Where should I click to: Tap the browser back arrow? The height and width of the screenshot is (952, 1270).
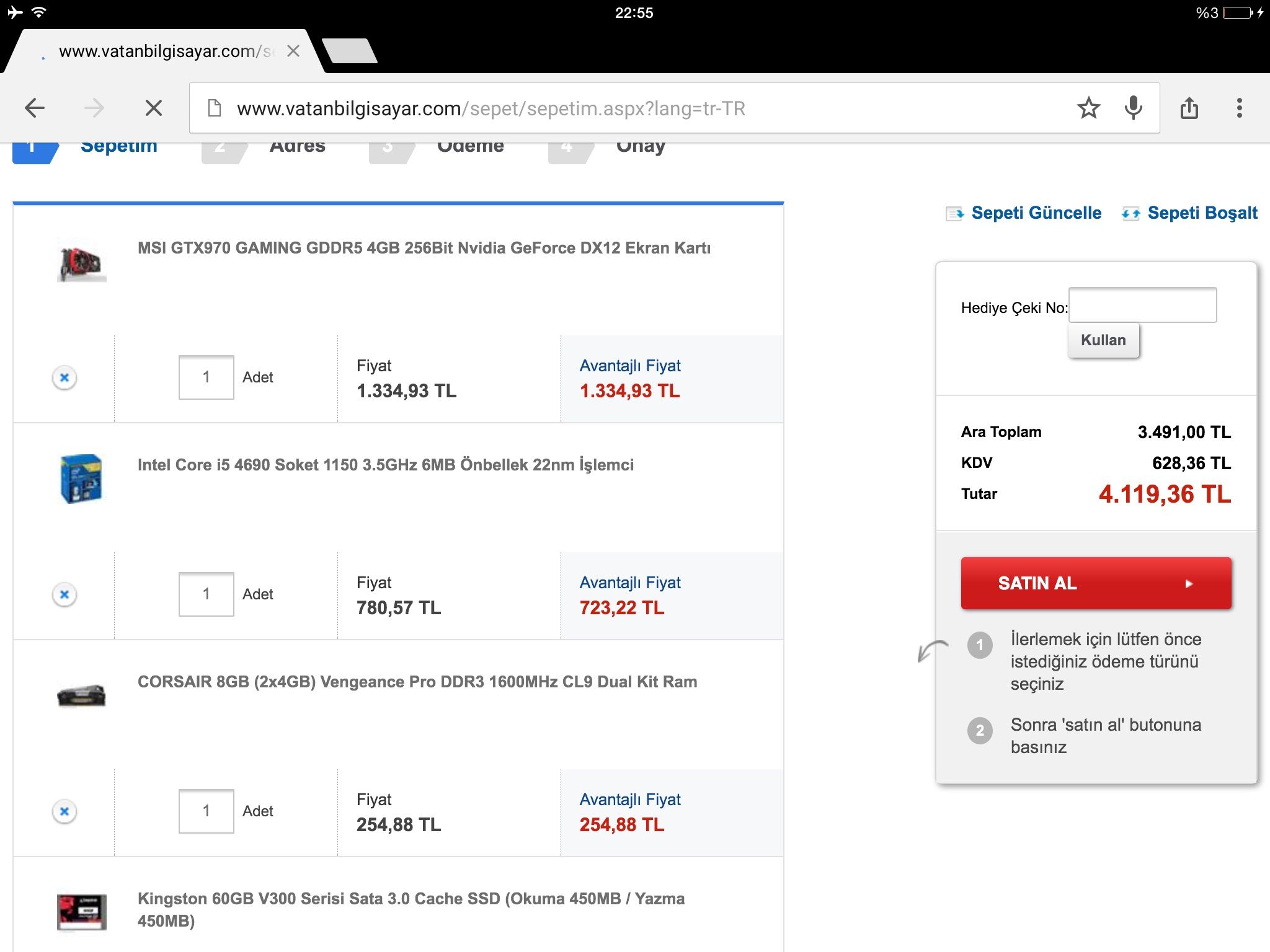(35, 108)
